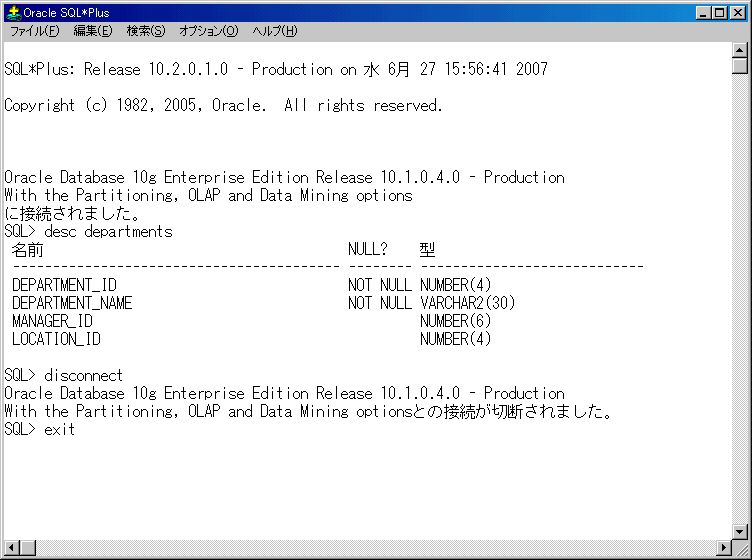Click the 'exit' command text
The image size is (752, 560).
point(59,429)
